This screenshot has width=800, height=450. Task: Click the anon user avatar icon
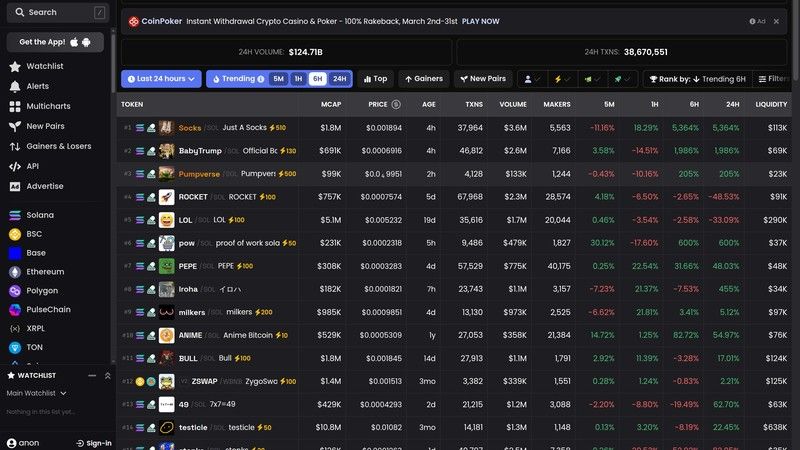click(x=12, y=443)
